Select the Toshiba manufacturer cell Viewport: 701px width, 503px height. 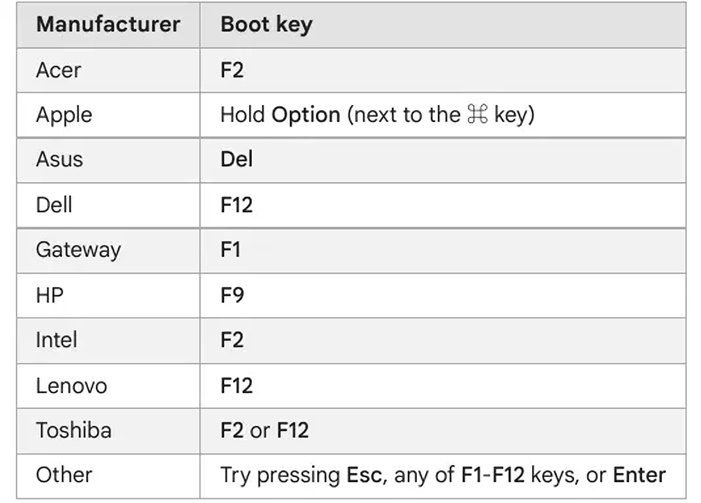pyautogui.click(x=108, y=431)
